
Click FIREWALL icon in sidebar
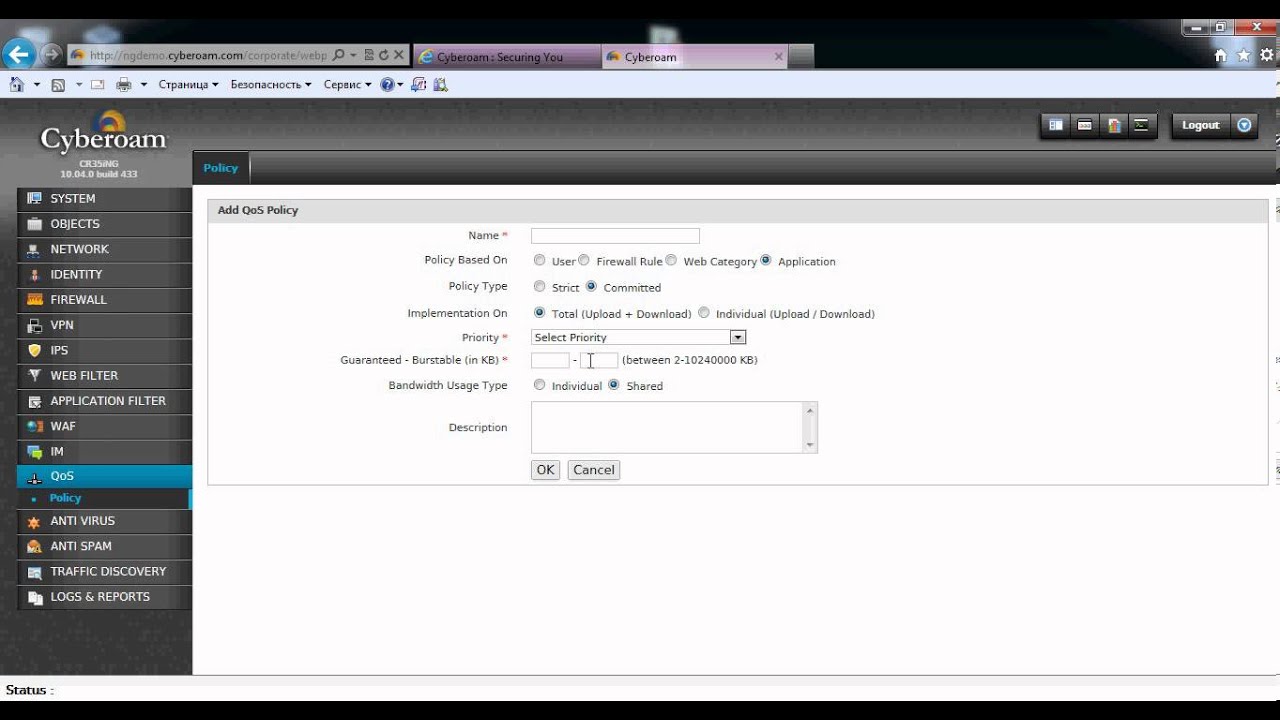click(35, 300)
